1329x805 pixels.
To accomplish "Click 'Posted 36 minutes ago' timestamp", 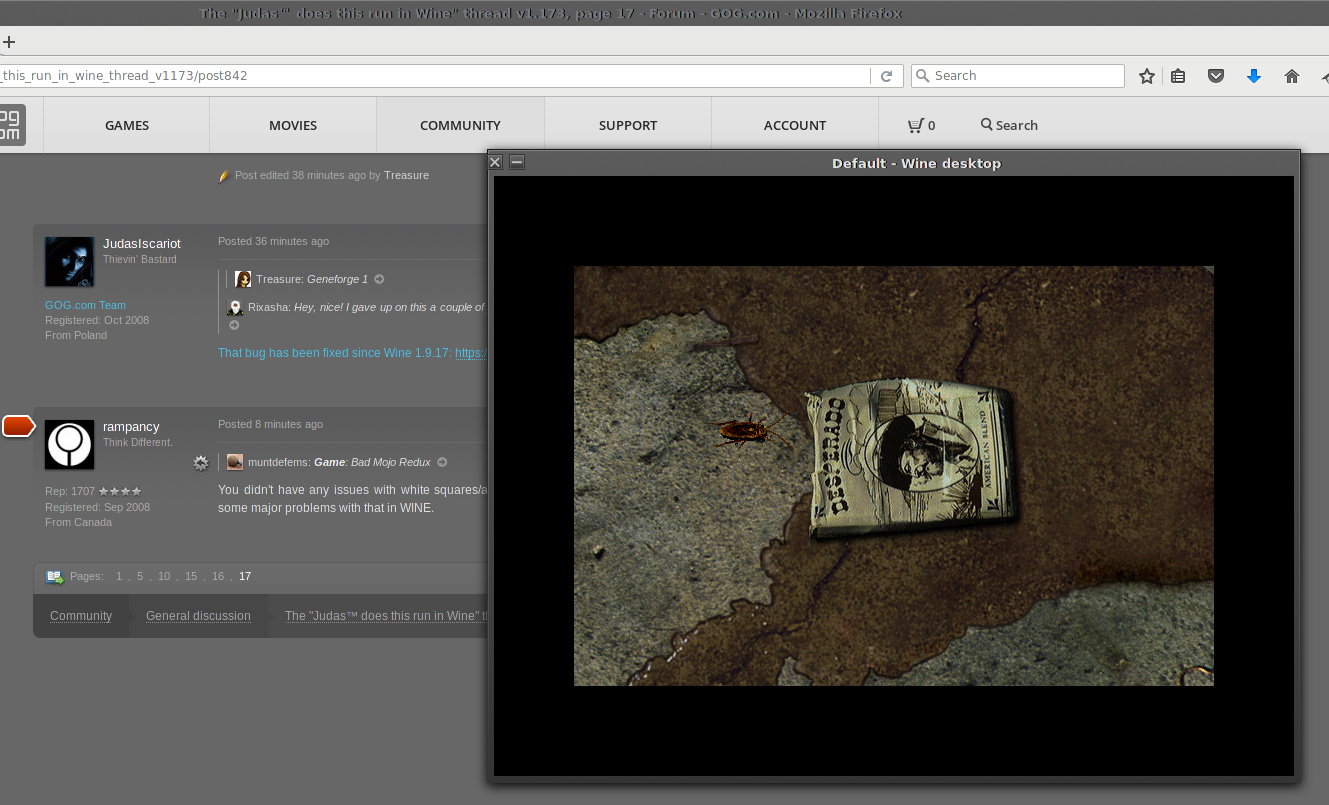I will click(x=273, y=241).
